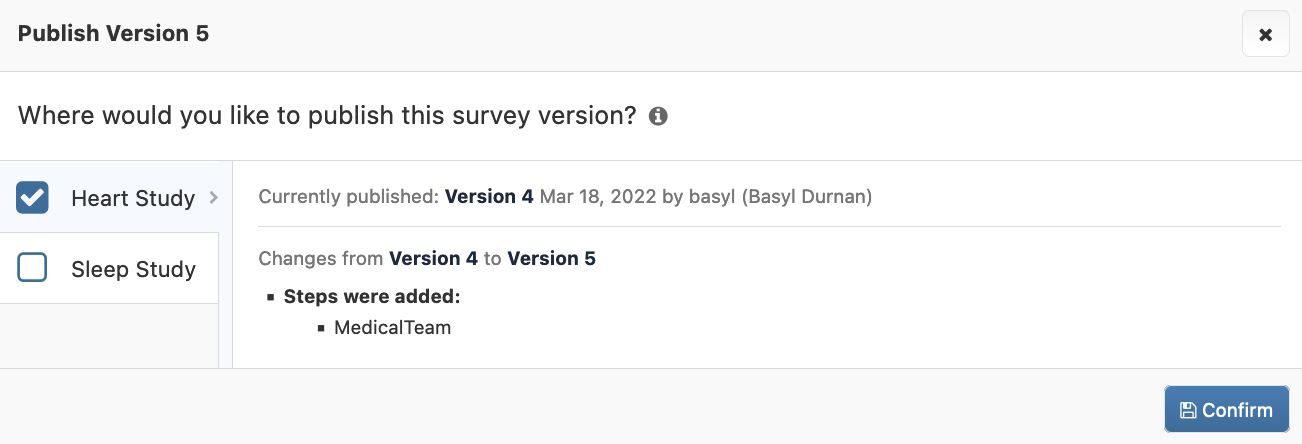Select the Currently published Version 4 text

click(489, 197)
